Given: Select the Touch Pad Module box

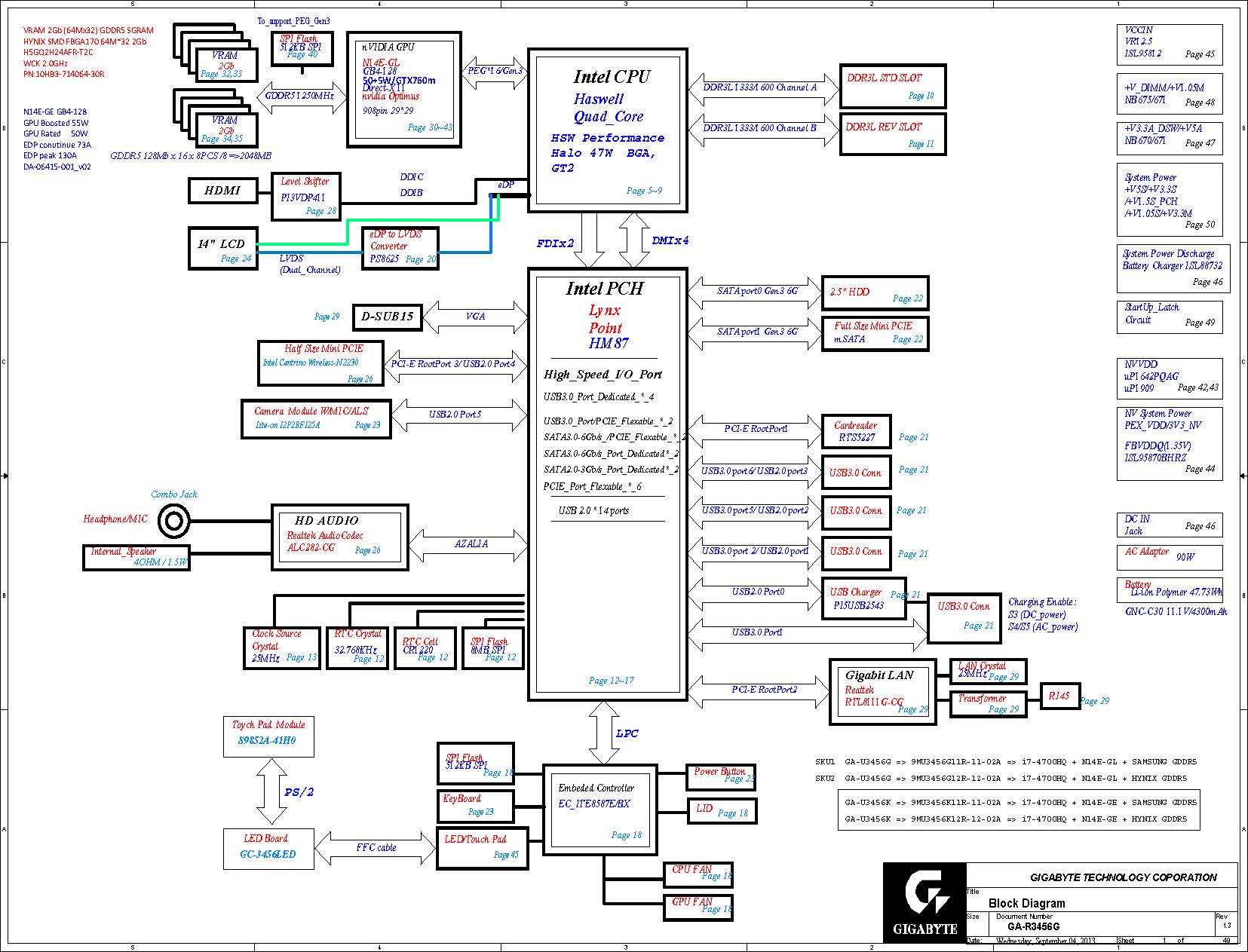Looking at the screenshot, I should coord(268,736).
